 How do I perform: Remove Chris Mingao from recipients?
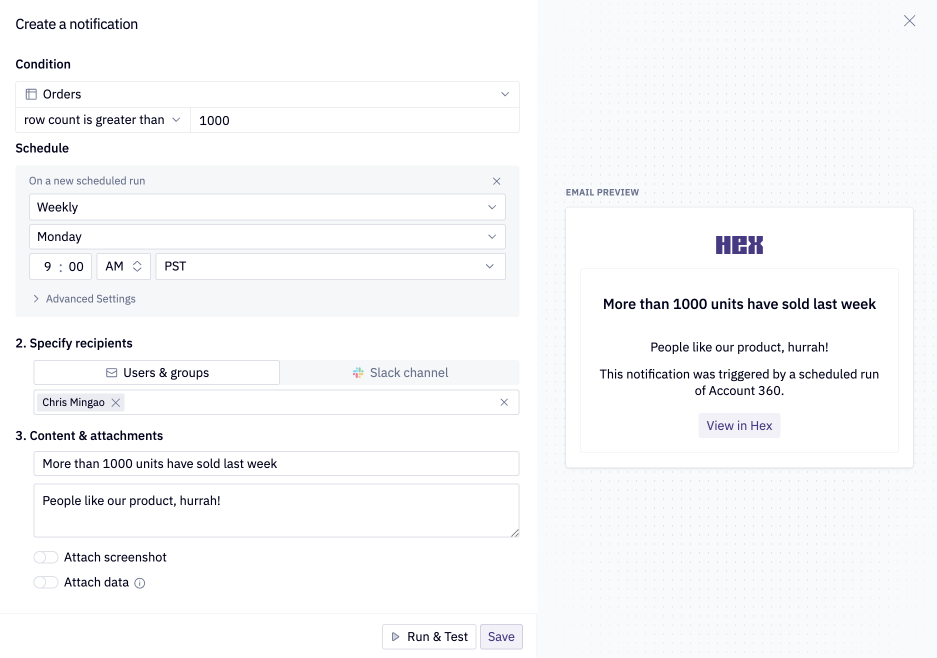pos(113,402)
